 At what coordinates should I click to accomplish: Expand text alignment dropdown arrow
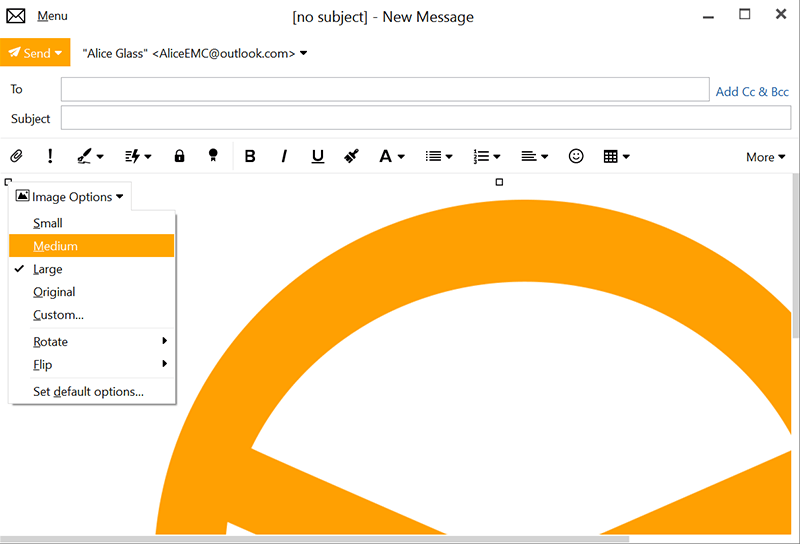point(544,157)
